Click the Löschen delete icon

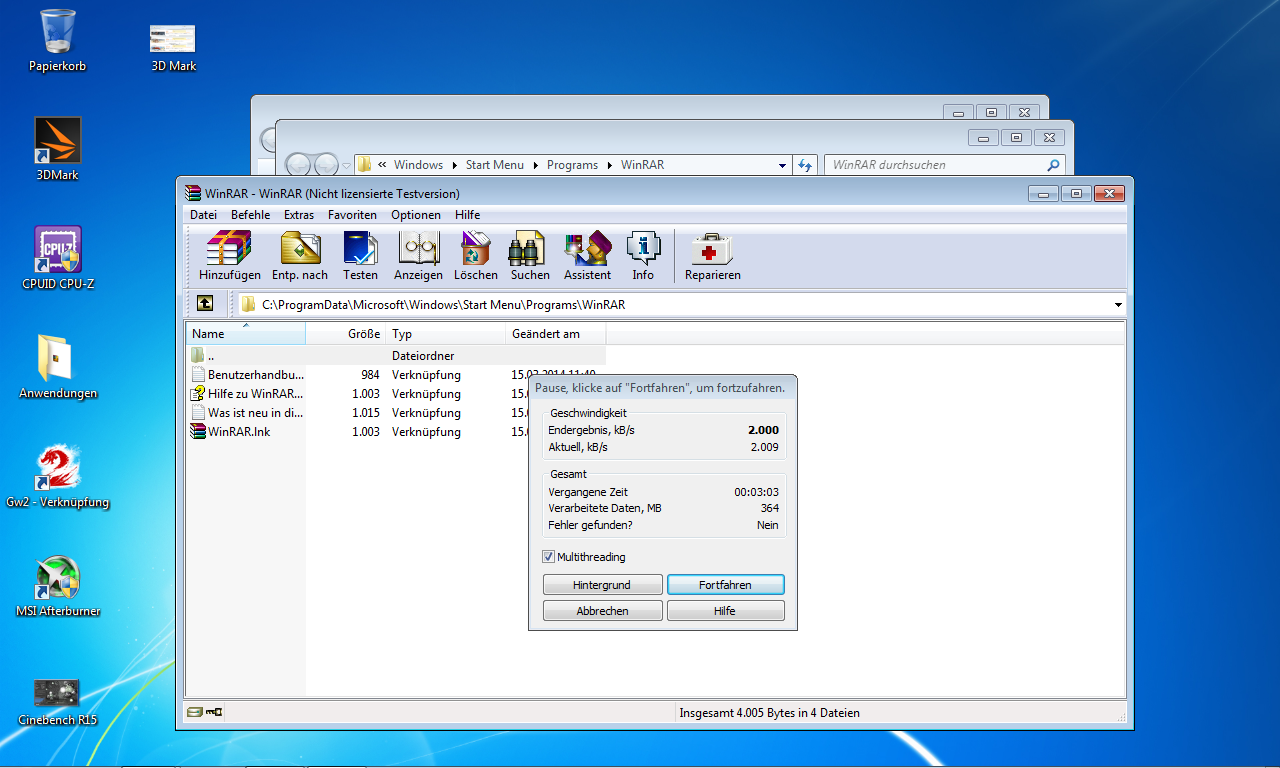[475, 256]
